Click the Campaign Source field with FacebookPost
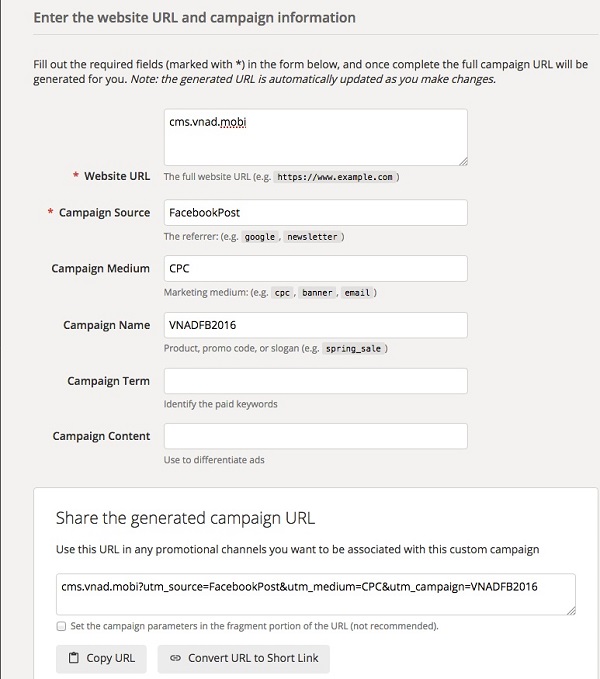This screenshot has height=679, width=600. [315, 213]
